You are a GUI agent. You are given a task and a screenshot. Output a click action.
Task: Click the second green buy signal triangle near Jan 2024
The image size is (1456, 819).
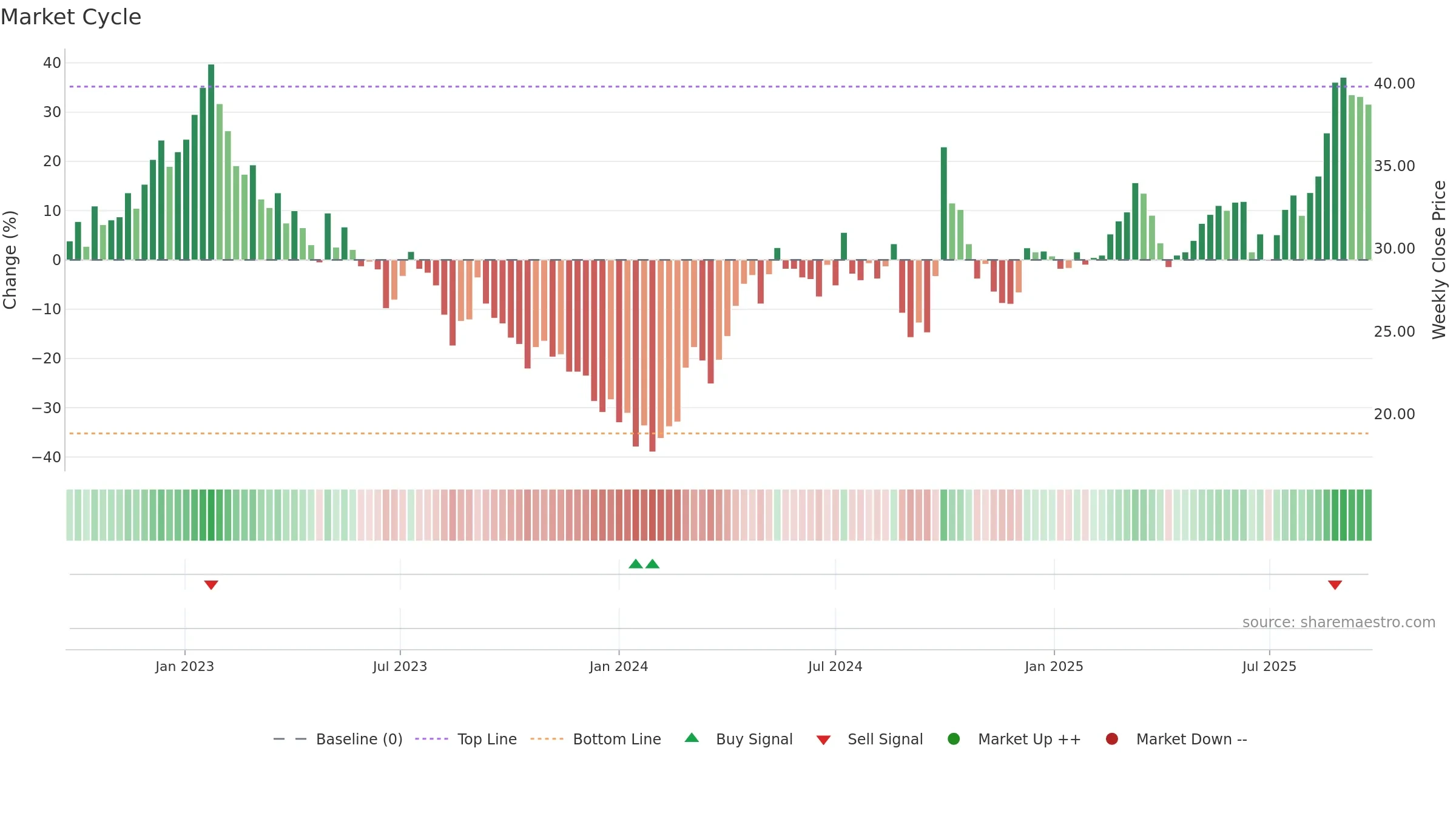point(653,564)
